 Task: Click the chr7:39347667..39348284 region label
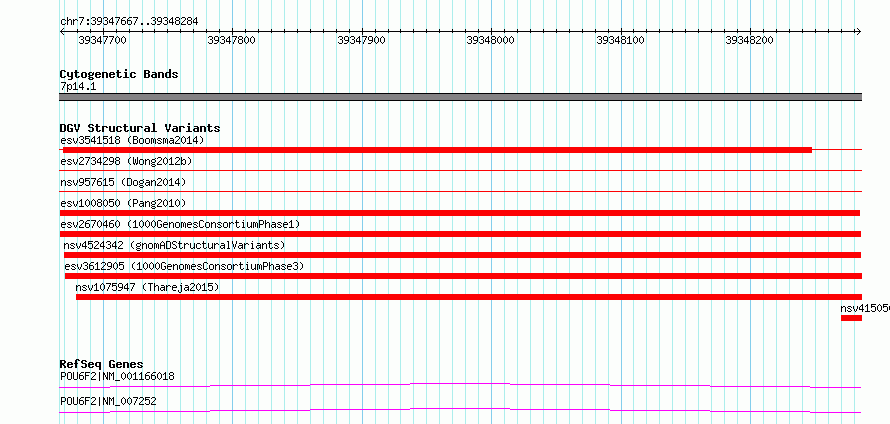tap(129, 21)
